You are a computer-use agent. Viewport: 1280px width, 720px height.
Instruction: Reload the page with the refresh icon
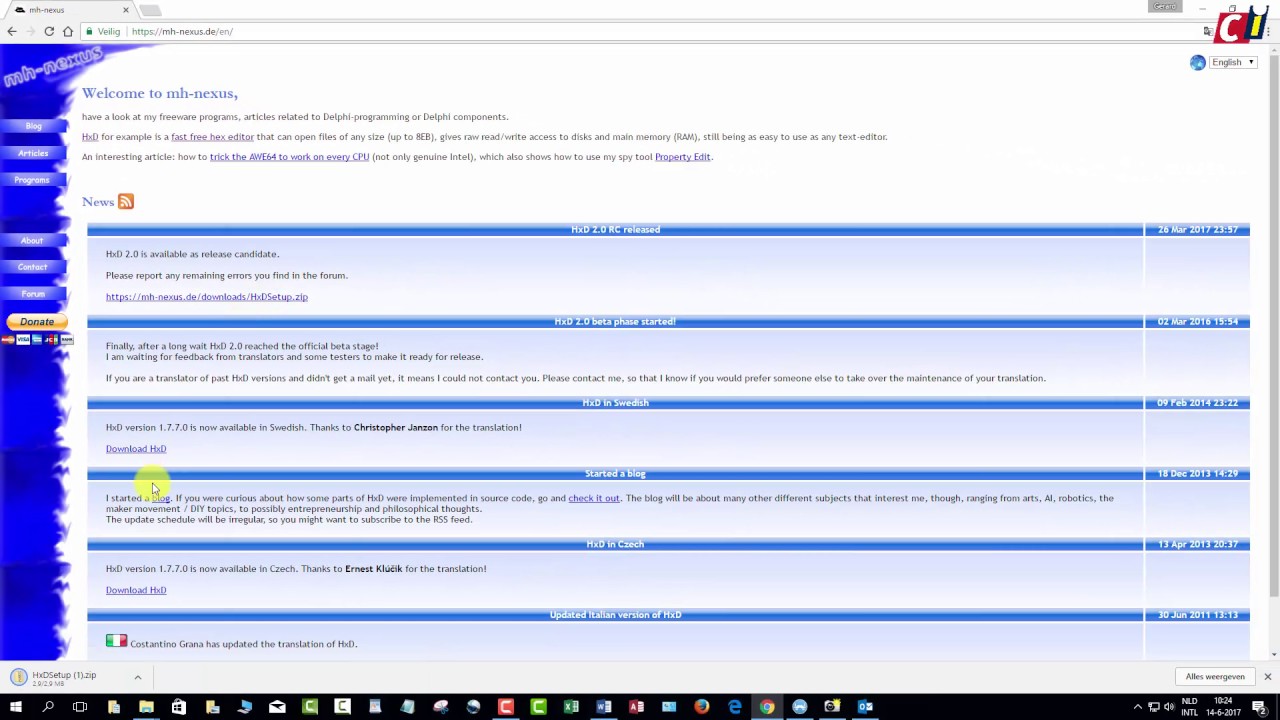pyautogui.click(x=48, y=31)
